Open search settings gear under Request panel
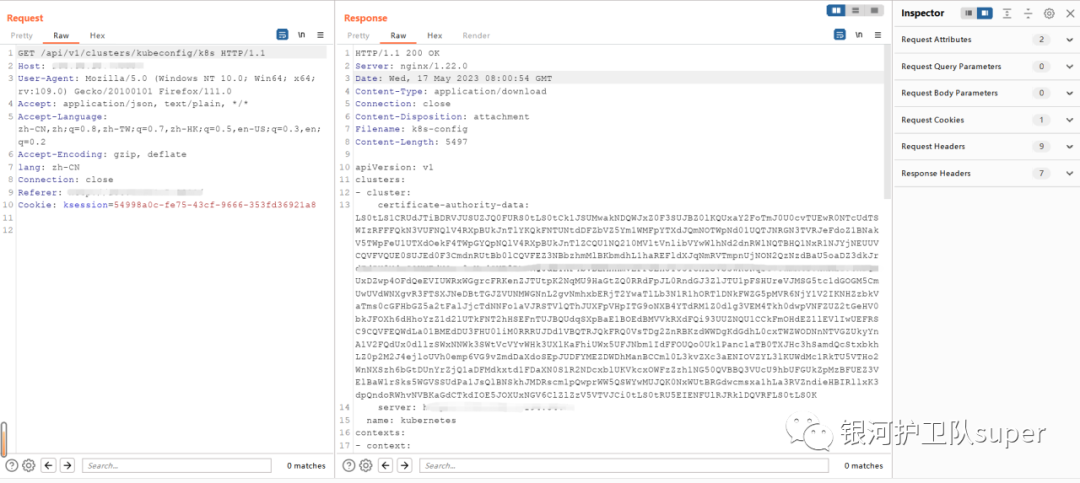 (28, 466)
